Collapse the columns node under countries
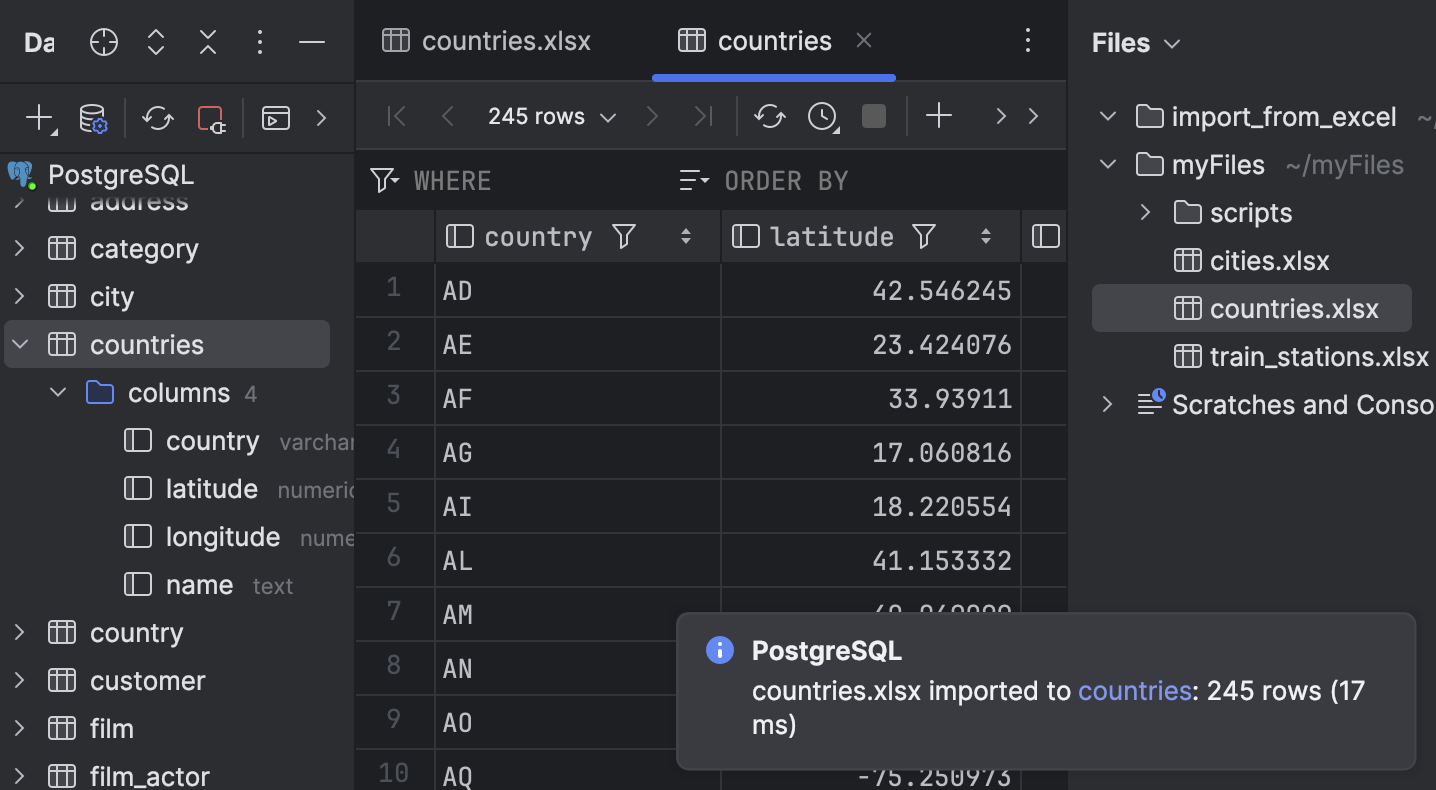 pyautogui.click(x=57, y=392)
